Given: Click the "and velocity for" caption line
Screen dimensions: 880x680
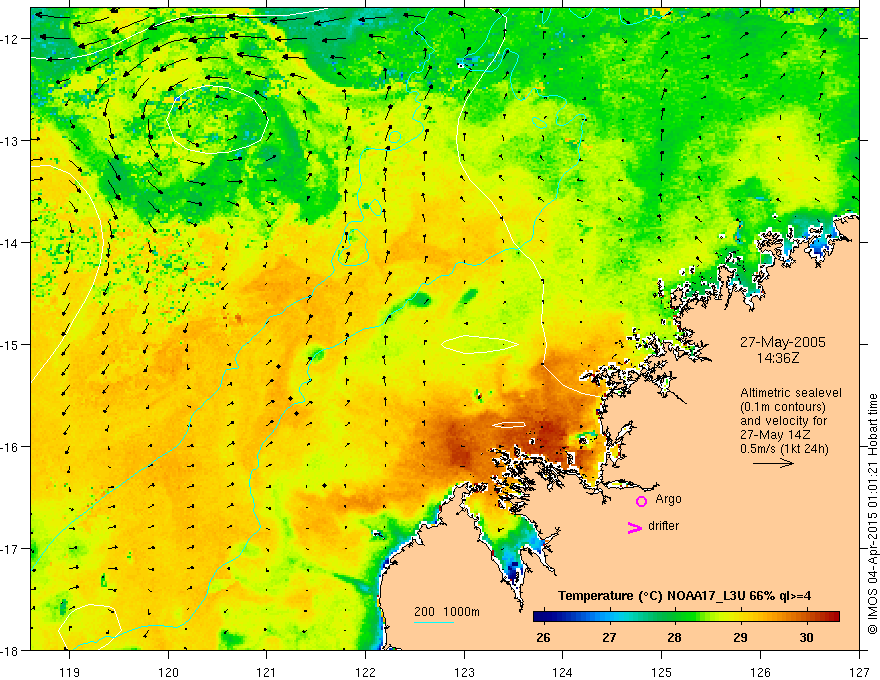Looking at the screenshot, I should tap(783, 421).
